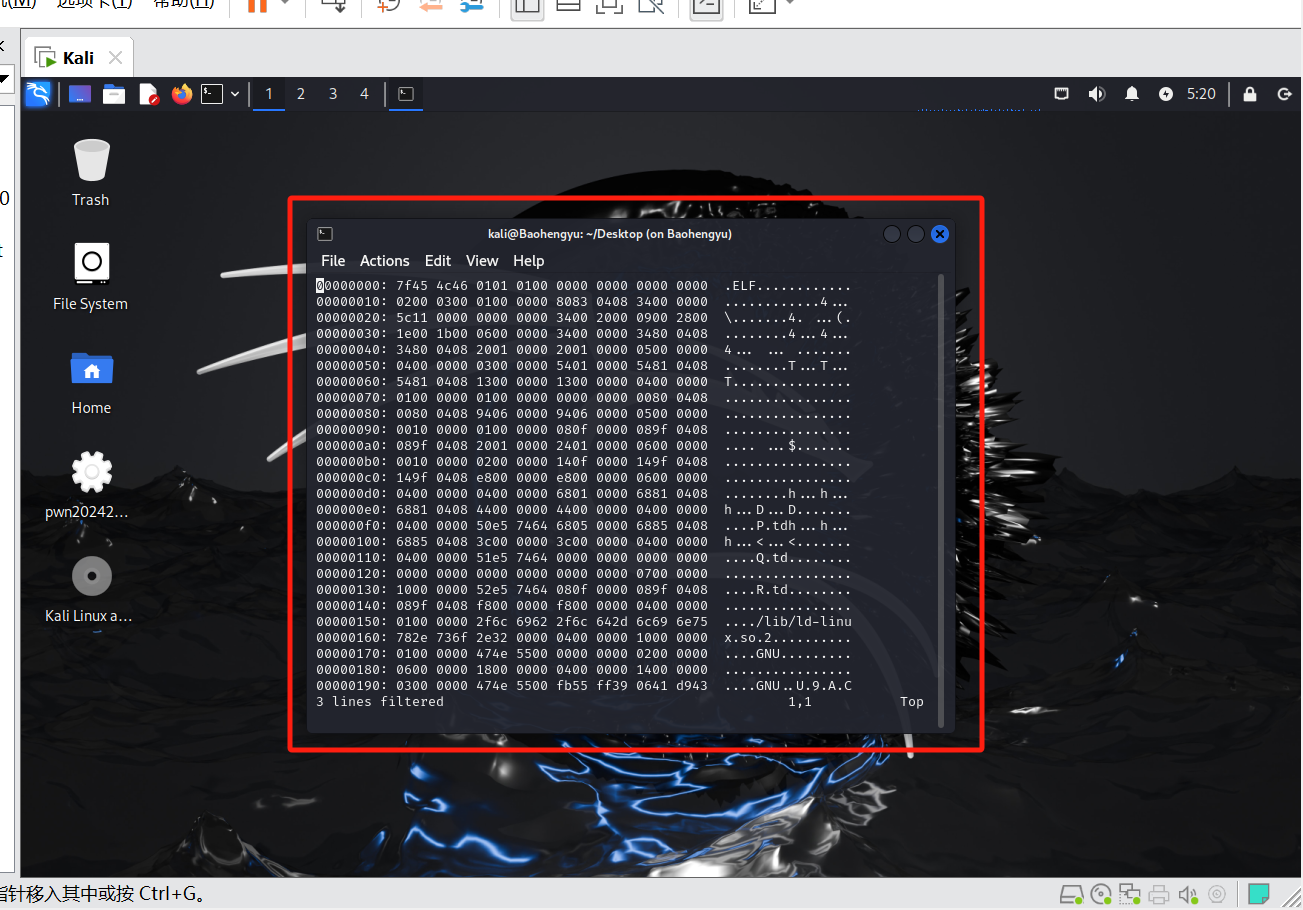This screenshot has width=1303, height=910.
Task: Select the Home folder desktop icon
Action: (91, 381)
